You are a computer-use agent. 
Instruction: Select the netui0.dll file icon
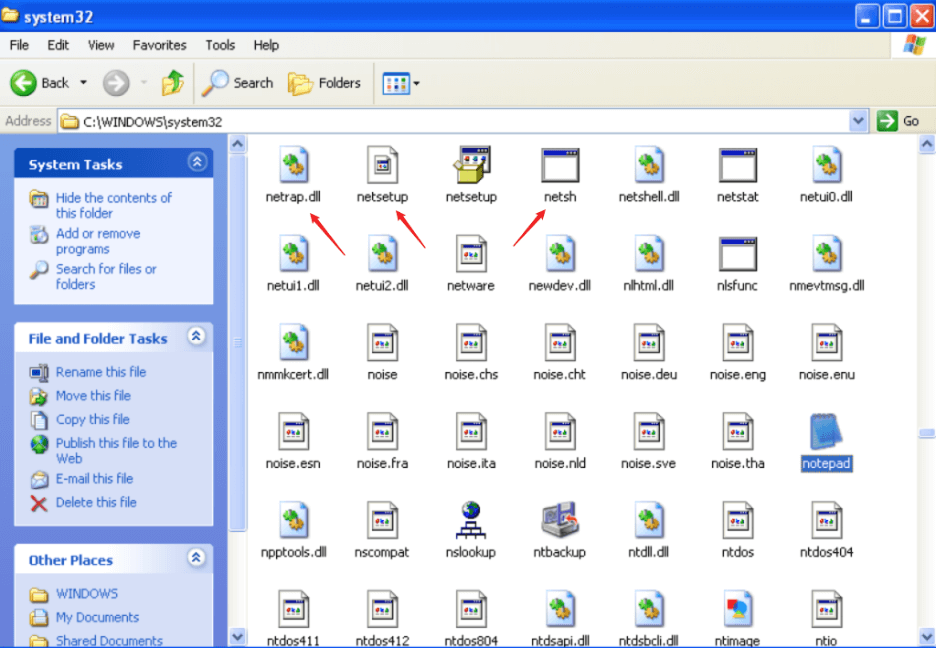coord(827,165)
